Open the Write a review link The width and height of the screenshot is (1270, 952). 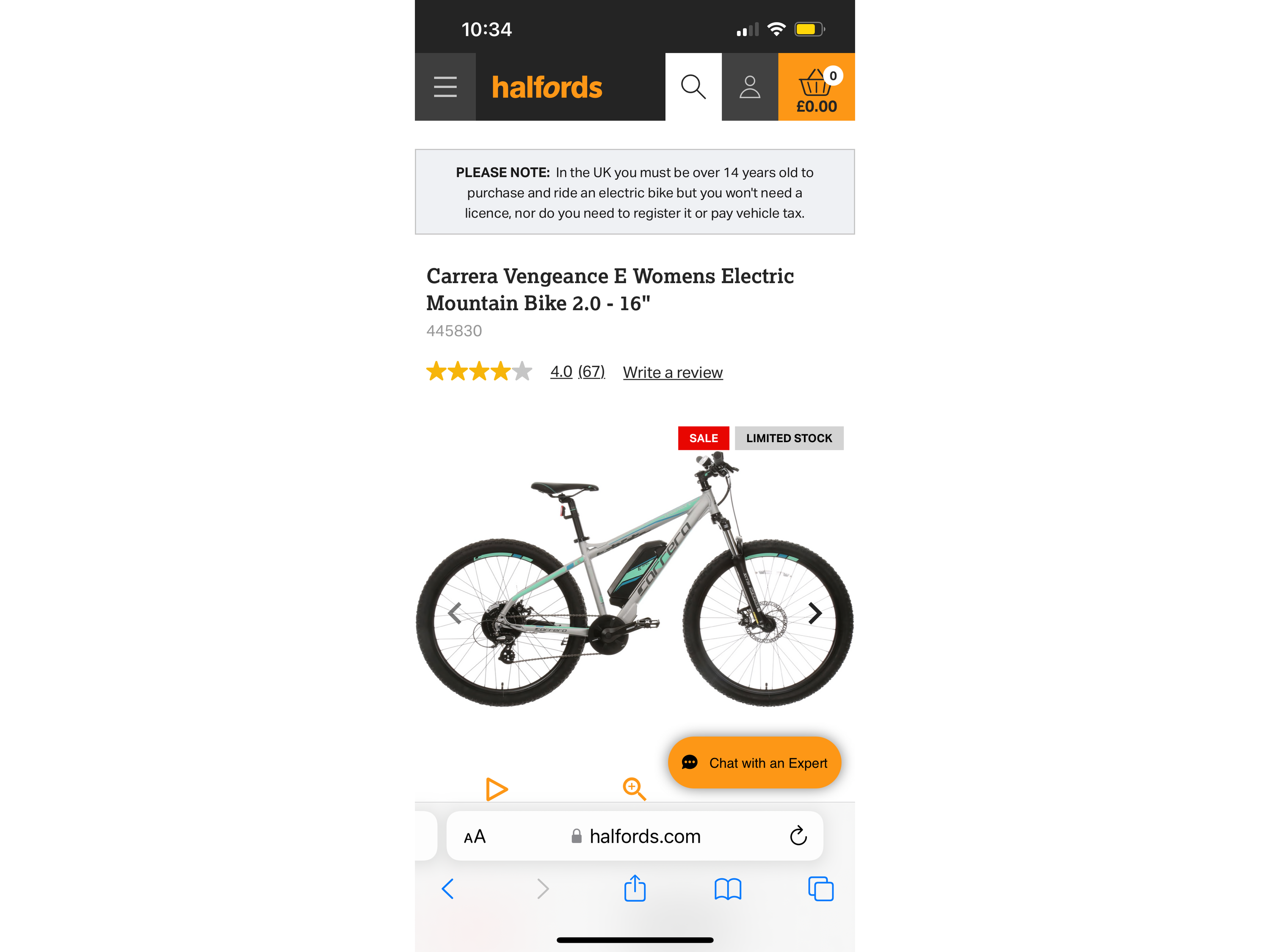[672, 372]
